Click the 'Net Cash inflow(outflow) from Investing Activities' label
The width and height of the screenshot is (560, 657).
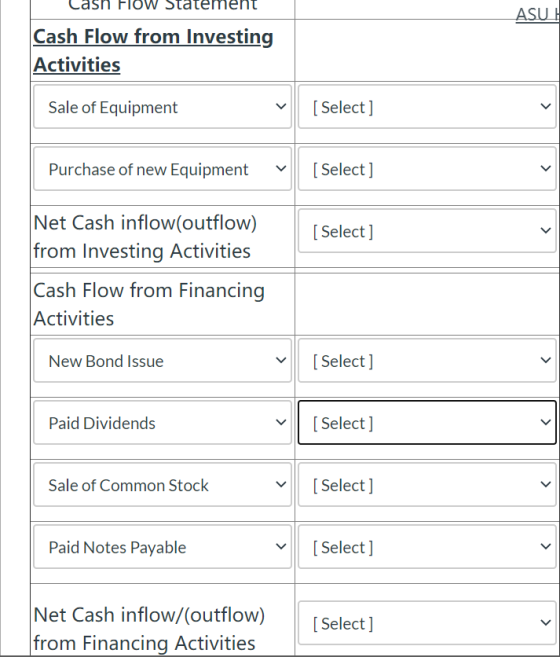pos(145,237)
